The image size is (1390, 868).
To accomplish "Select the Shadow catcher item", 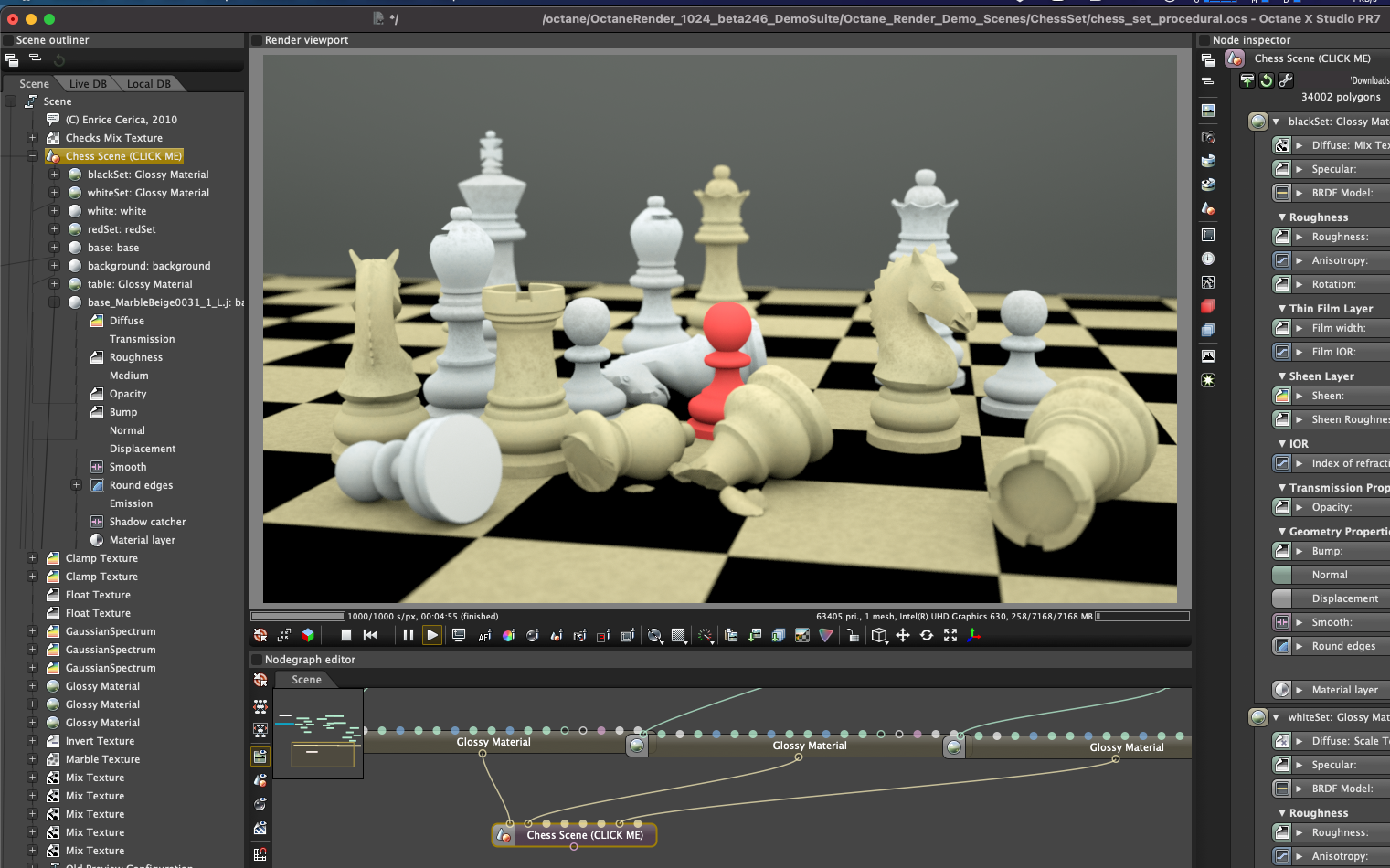I will point(147,522).
